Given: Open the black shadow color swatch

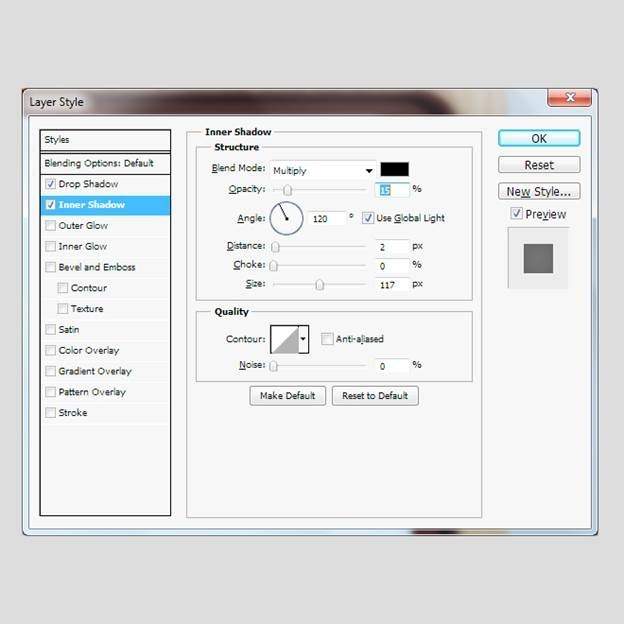Looking at the screenshot, I should click(394, 170).
